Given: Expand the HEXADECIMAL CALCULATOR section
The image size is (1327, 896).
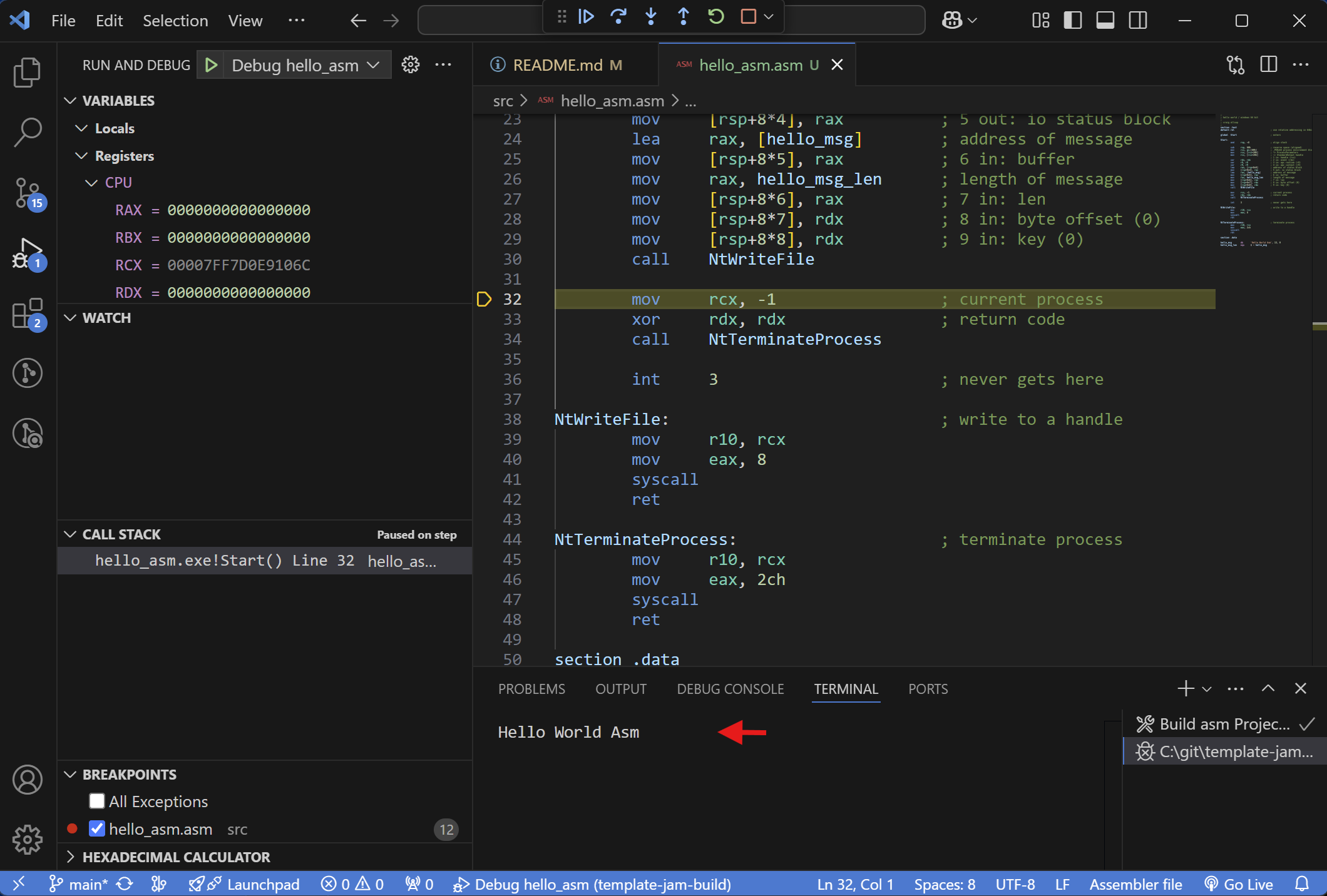Looking at the screenshot, I should 70,857.
